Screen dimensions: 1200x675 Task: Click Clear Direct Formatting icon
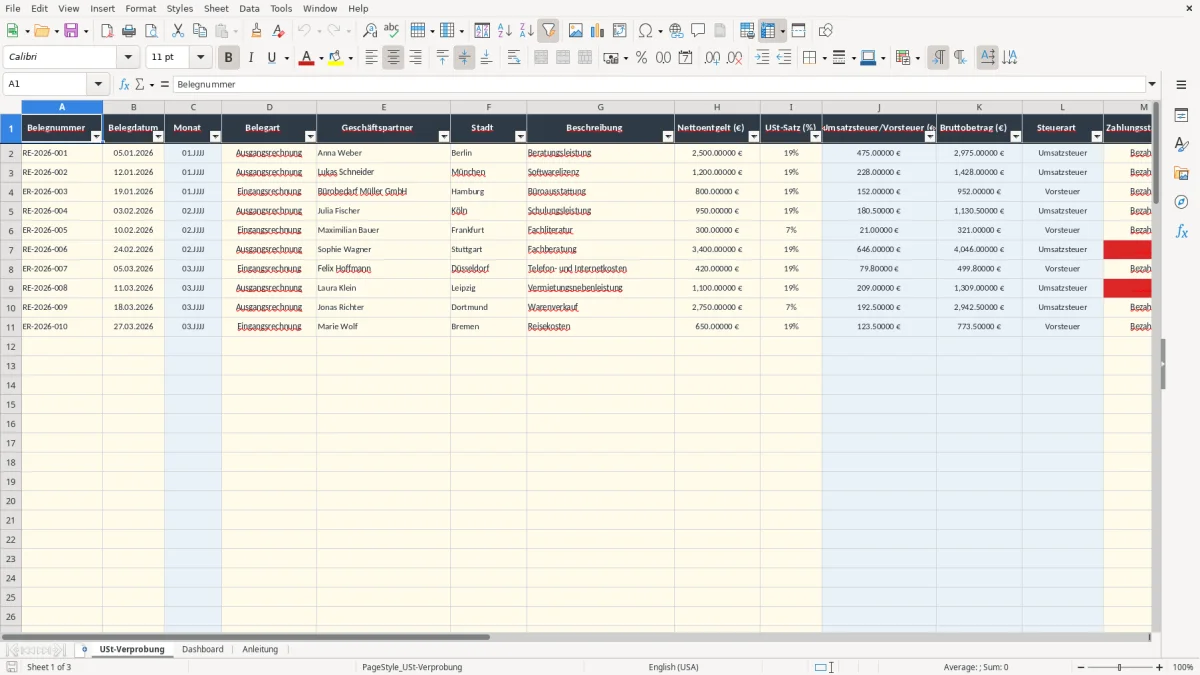pos(279,31)
